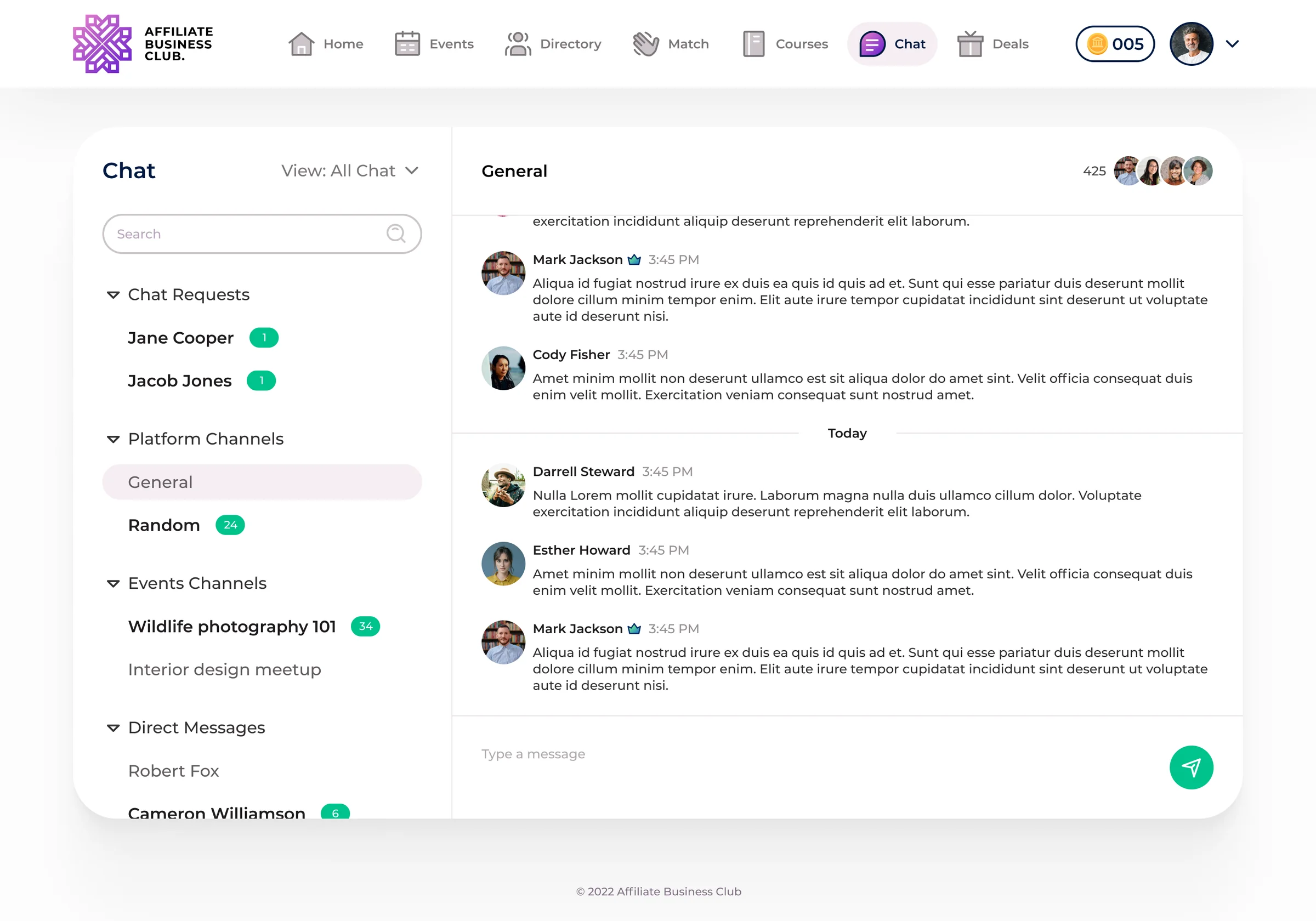This screenshot has width=1316, height=921.
Task: Click the gold coin icon in balance
Action: (x=1097, y=43)
